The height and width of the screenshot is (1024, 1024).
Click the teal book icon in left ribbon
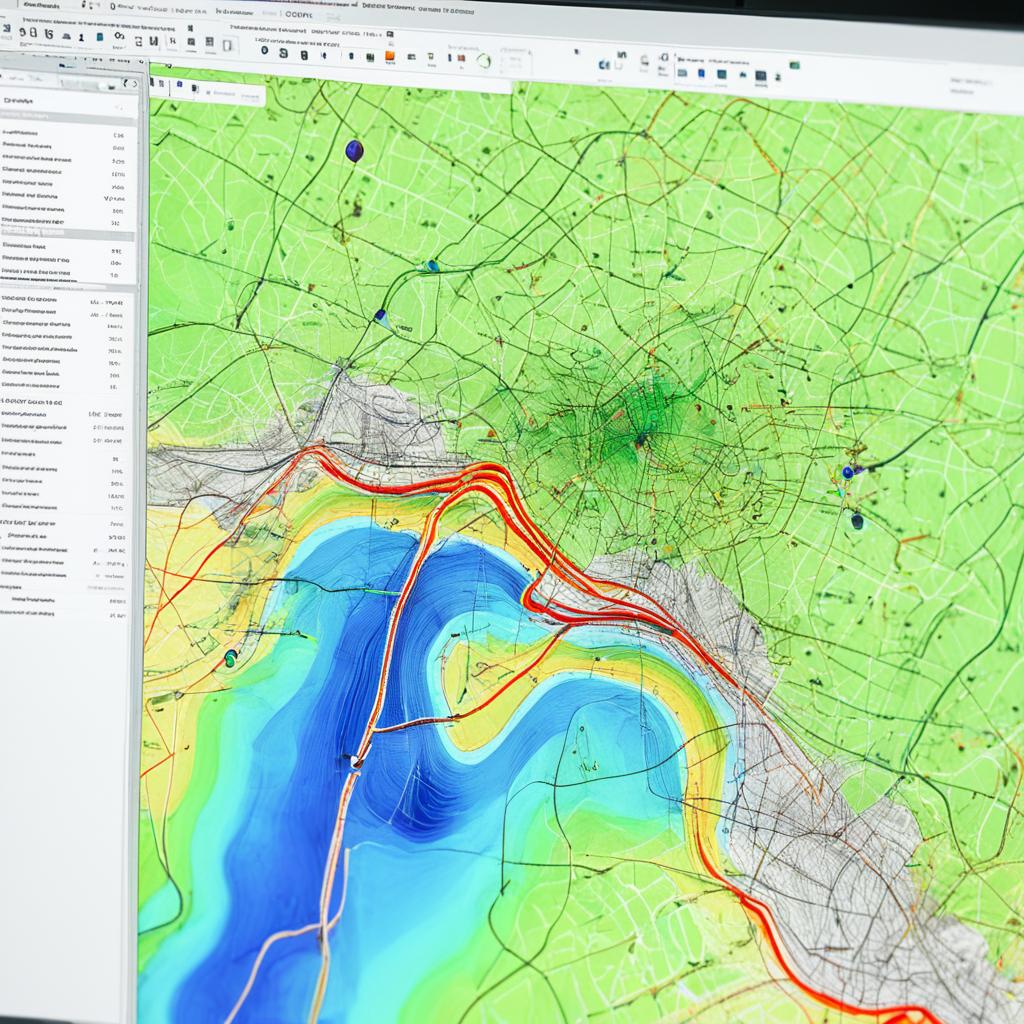point(100,37)
